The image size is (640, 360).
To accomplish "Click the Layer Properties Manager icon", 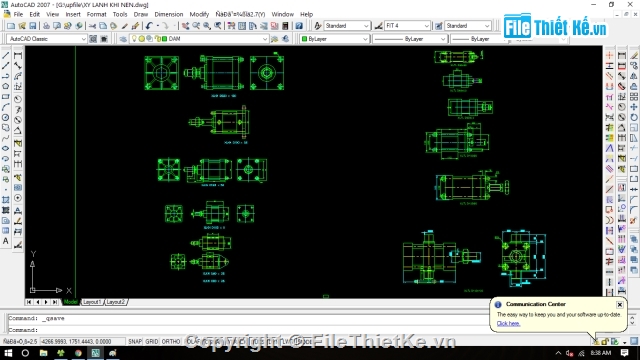I will point(123,39).
